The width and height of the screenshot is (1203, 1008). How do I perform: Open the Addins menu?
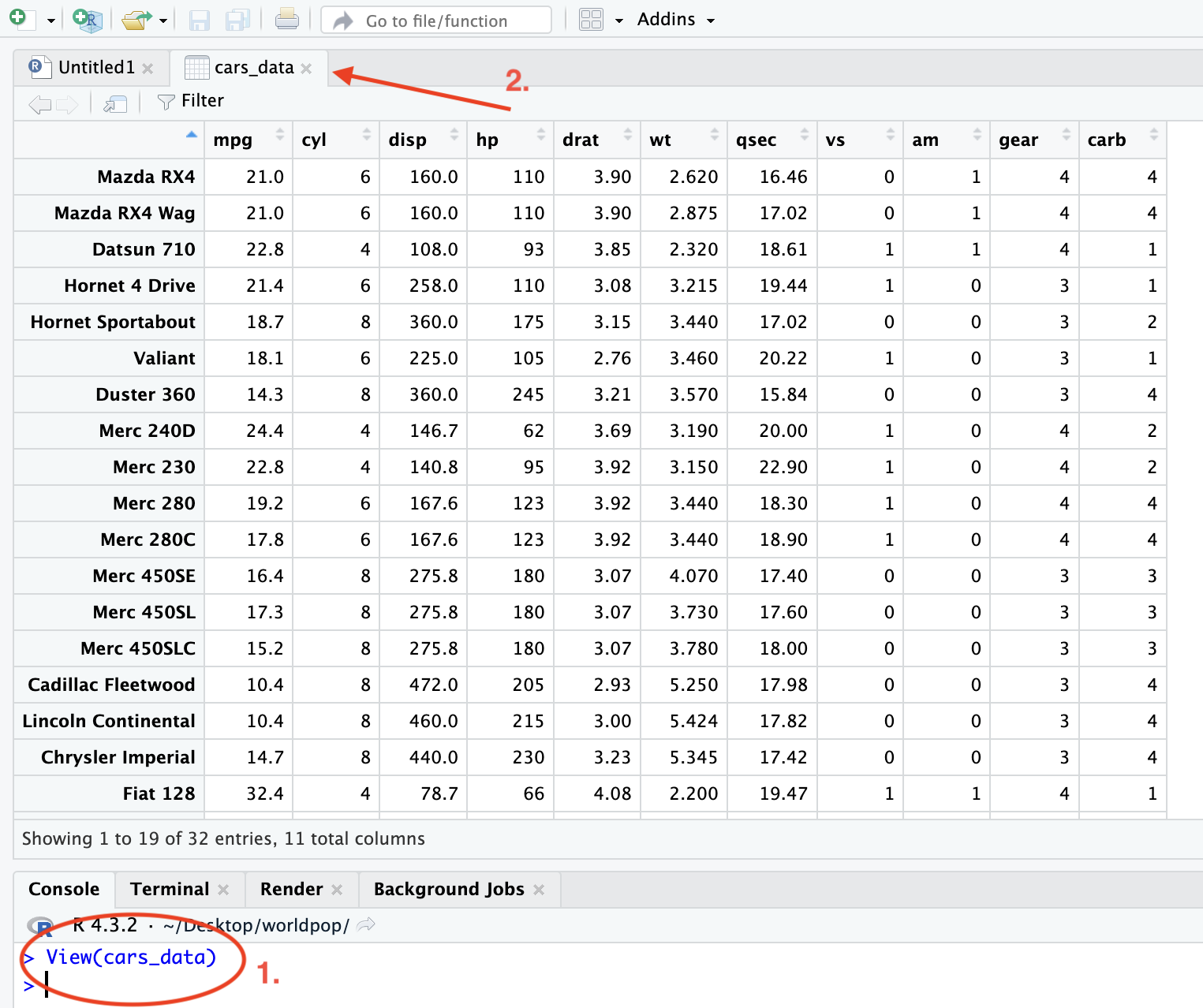click(676, 20)
